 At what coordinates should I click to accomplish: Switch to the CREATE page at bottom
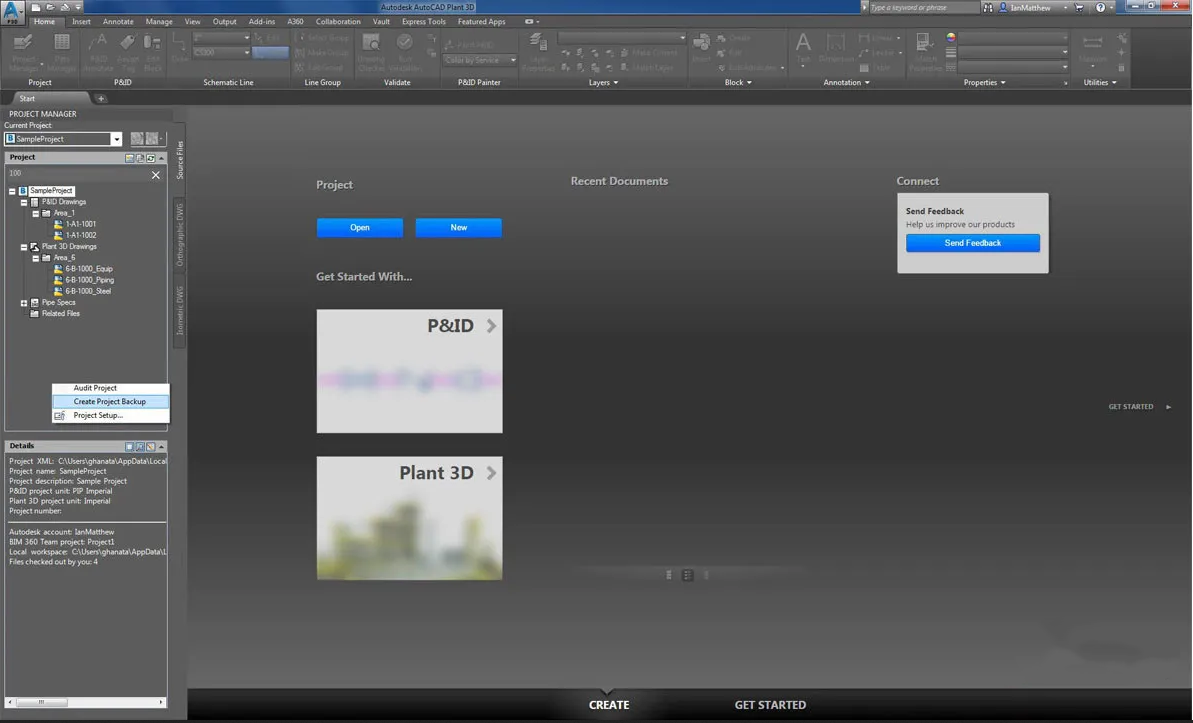click(609, 705)
